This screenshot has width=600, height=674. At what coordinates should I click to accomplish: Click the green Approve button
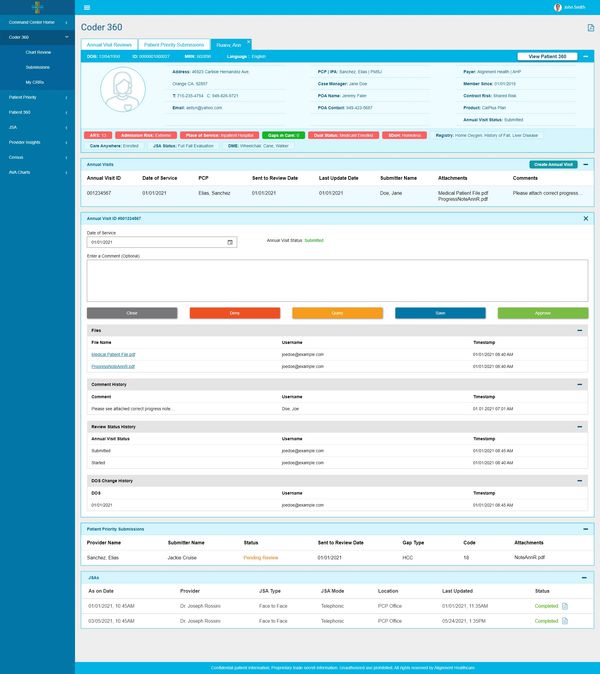(x=543, y=313)
